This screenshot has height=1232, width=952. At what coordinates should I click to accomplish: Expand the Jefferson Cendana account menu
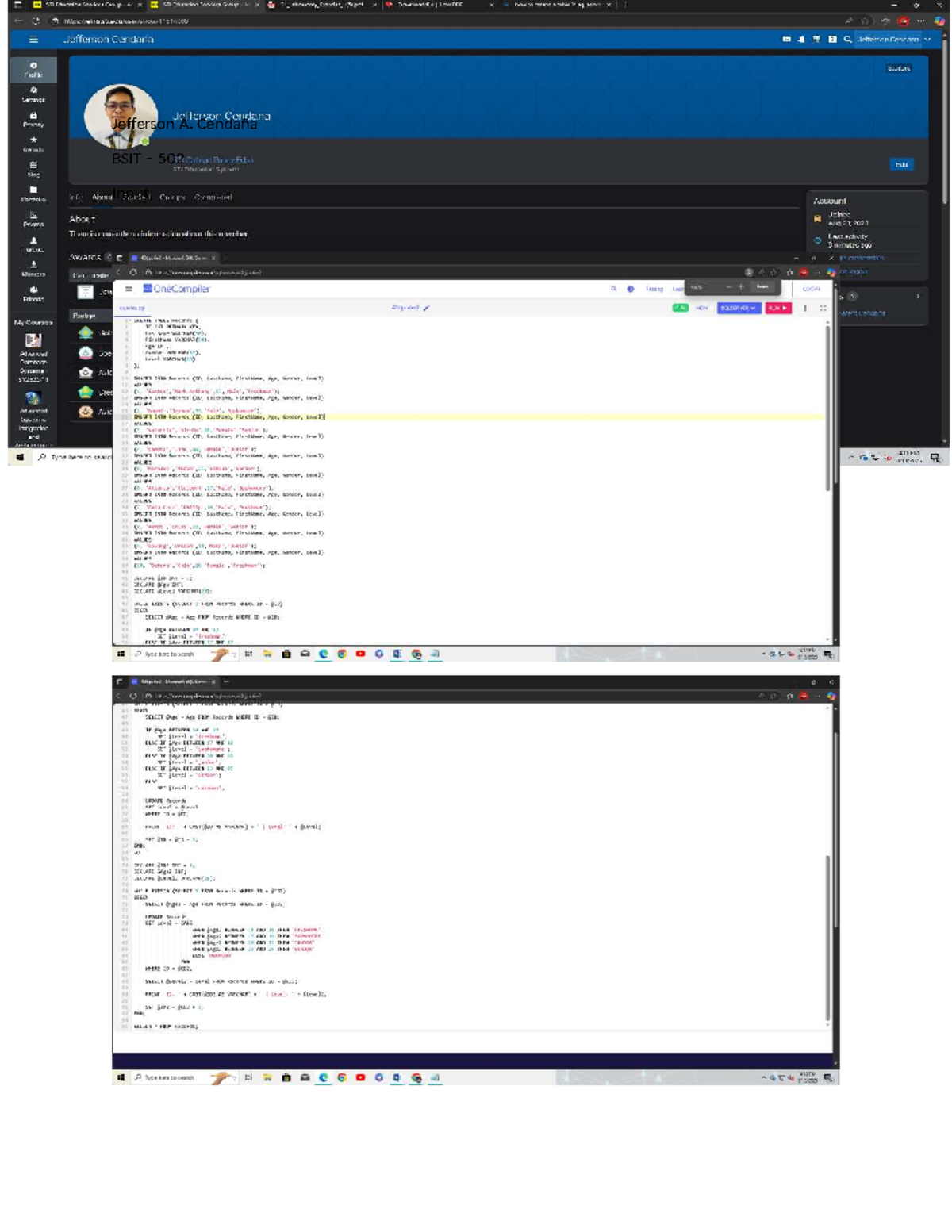[x=891, y=38]
